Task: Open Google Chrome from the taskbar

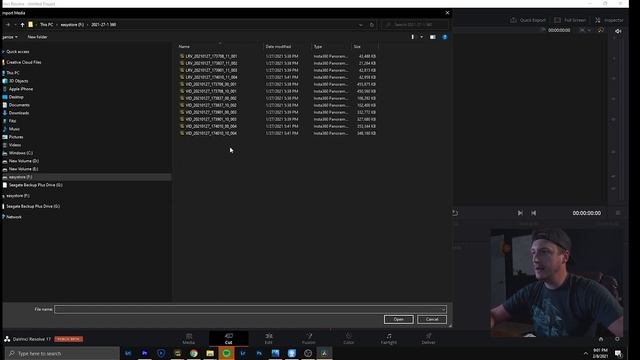Action: click(193, 353)
